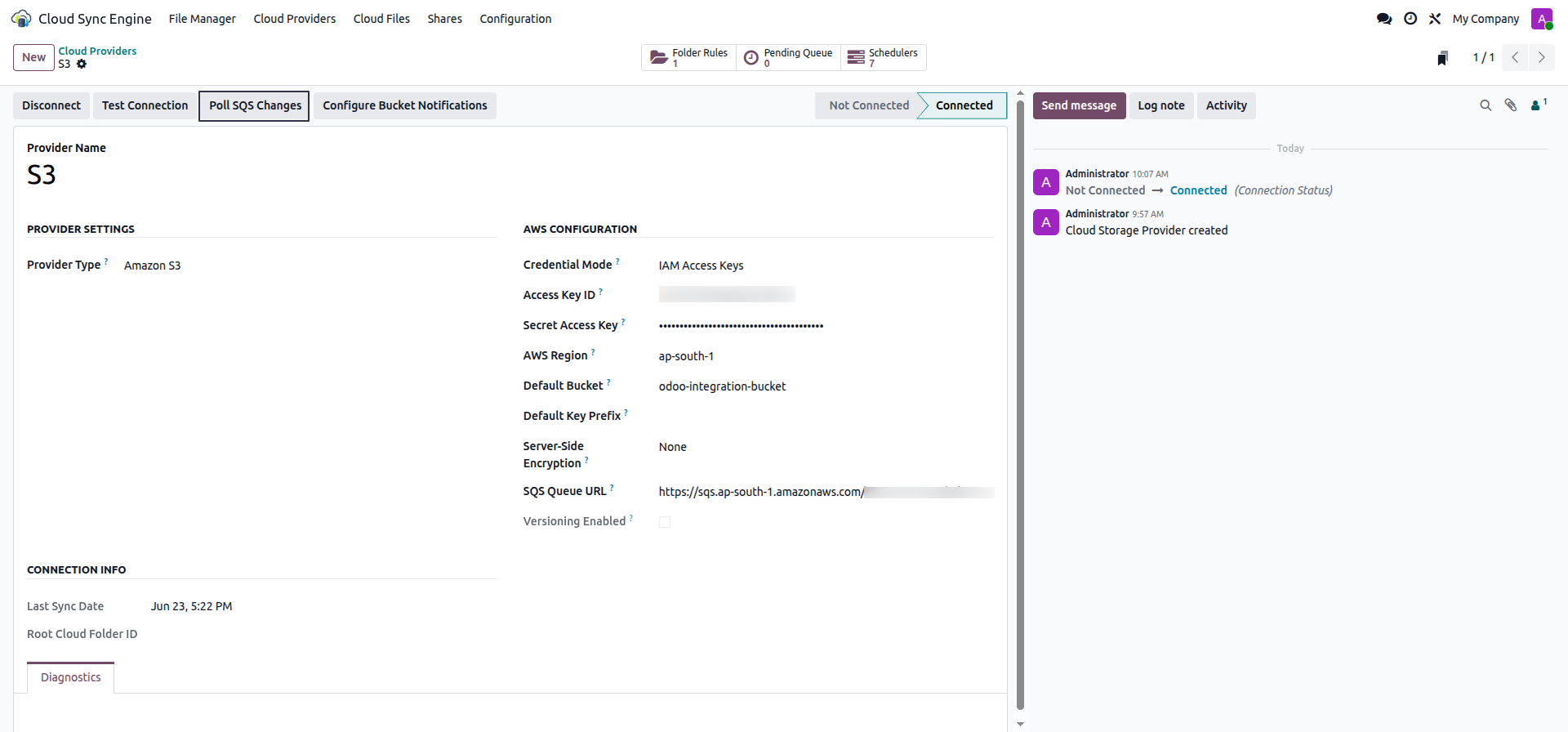Set status to Not Connected
The height and width of the screenshot is (732, 1568).
pos(868,105)
